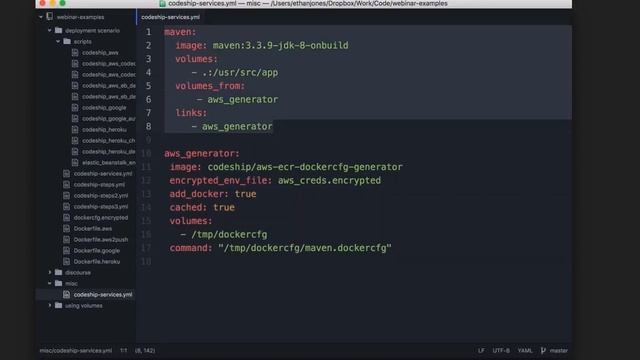Click the codeship_aws file icon
This screenshot has width=640, height=360.
point(75,52)
